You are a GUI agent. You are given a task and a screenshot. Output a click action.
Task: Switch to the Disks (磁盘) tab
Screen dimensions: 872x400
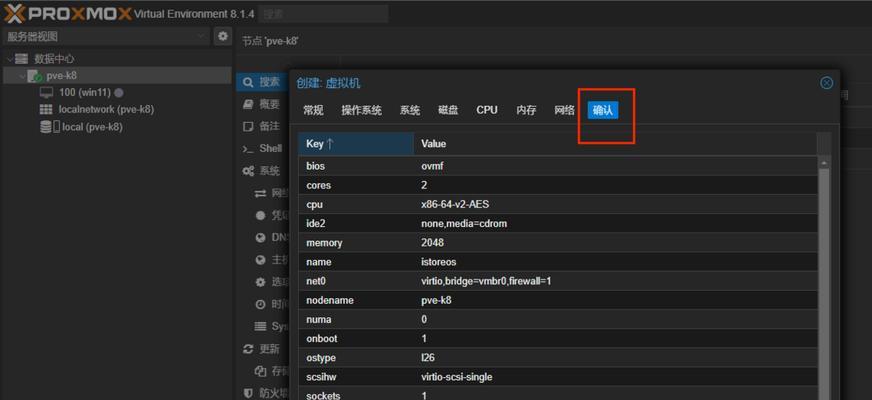pos(448,110)
